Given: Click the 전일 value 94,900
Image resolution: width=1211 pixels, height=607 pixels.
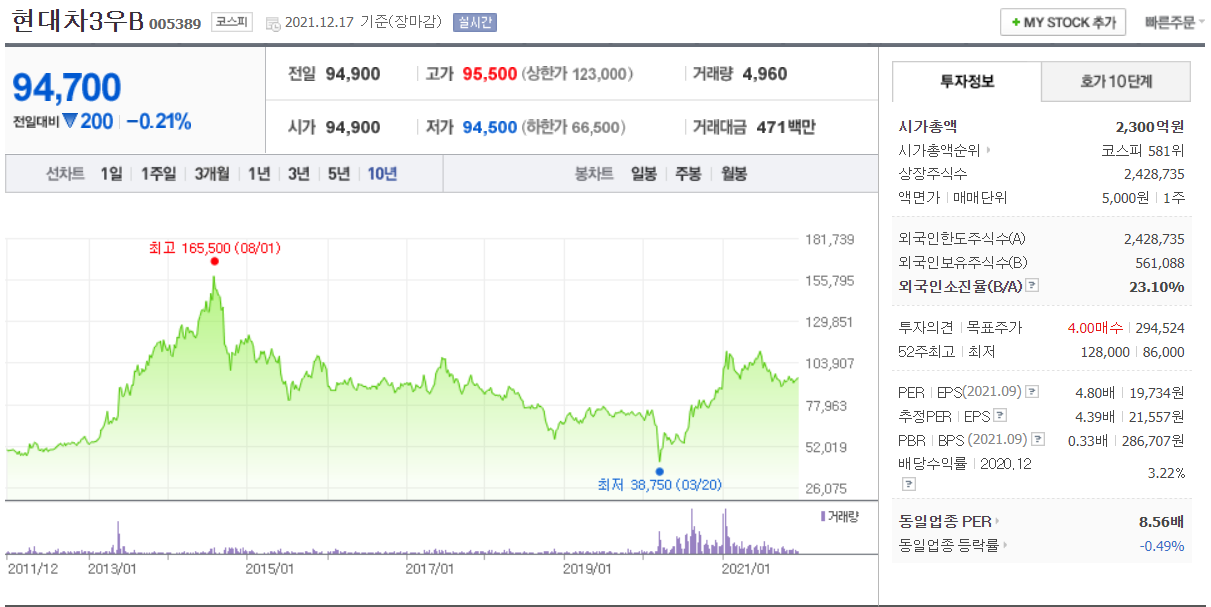Looking at the screenshot, I should [x=353, y=74].
